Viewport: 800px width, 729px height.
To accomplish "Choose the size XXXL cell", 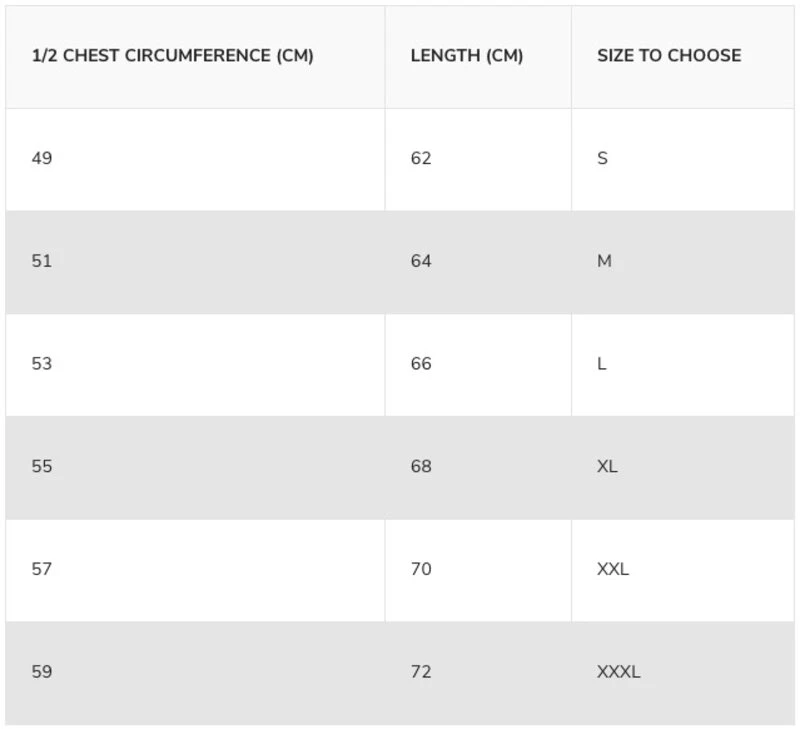I will click(618, 672).
